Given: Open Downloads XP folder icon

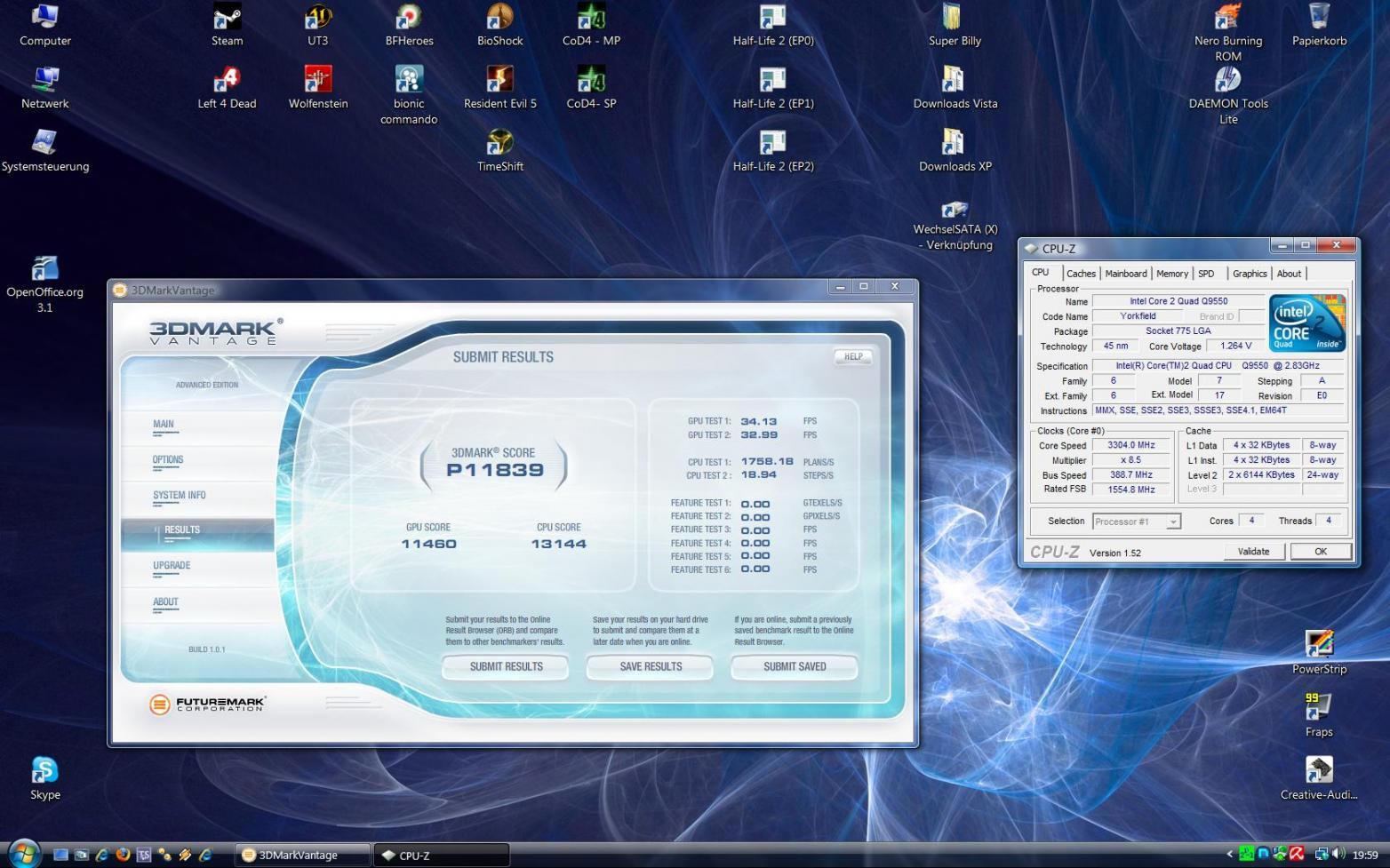Looking at the screenshot, I should click(x=955, y=150).
